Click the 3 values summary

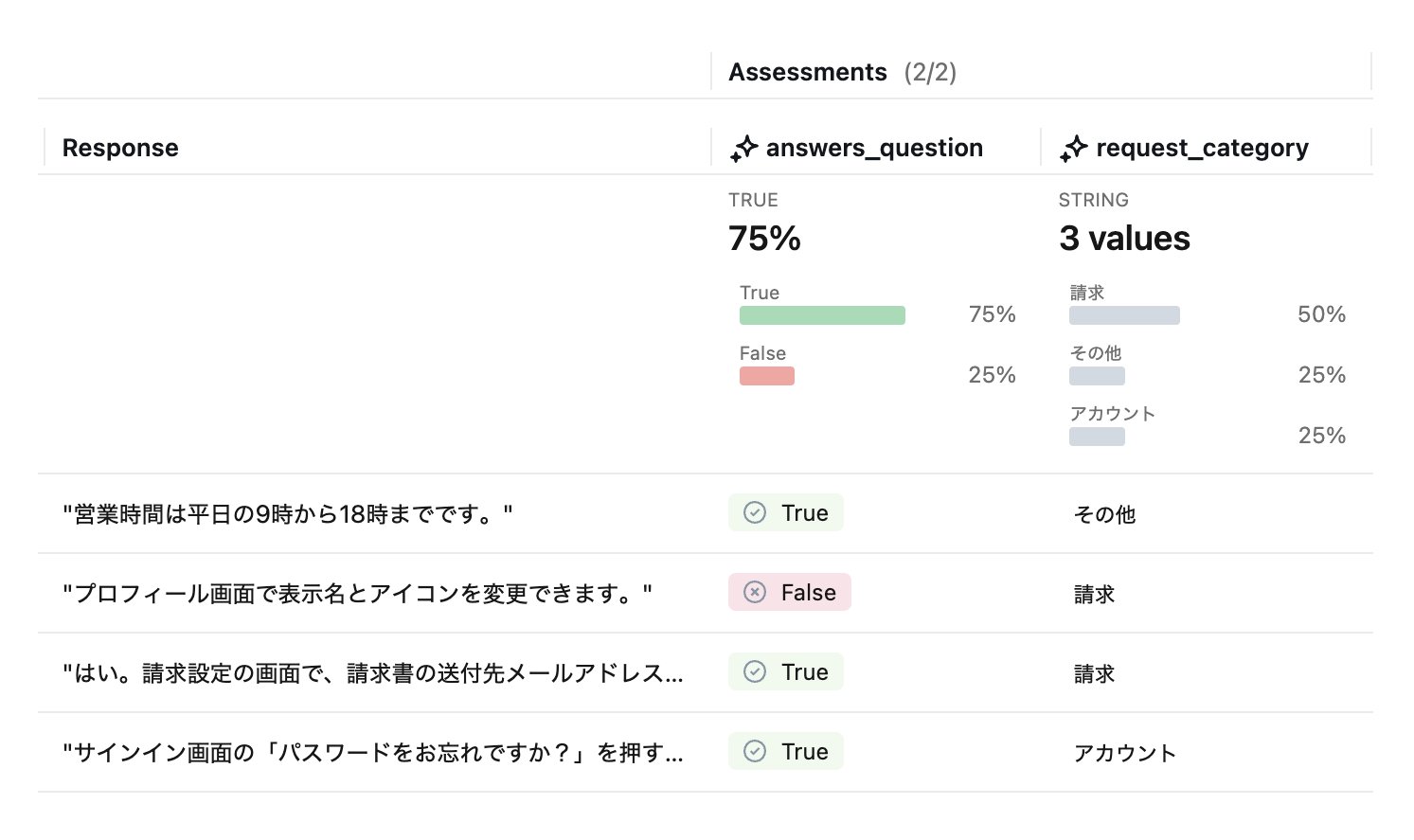[x=1124, y=239]
